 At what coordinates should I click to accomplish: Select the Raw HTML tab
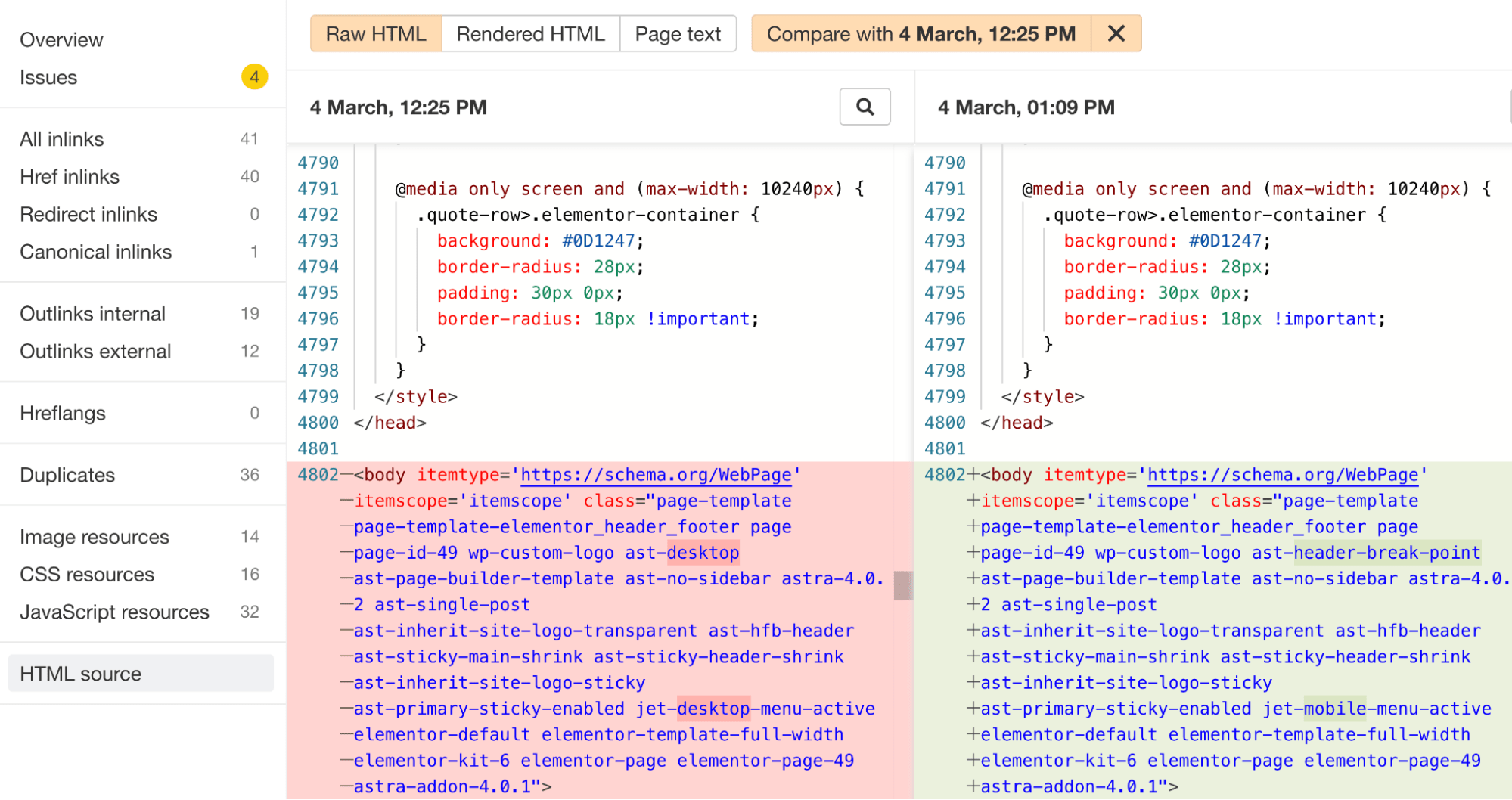point(375,33)
